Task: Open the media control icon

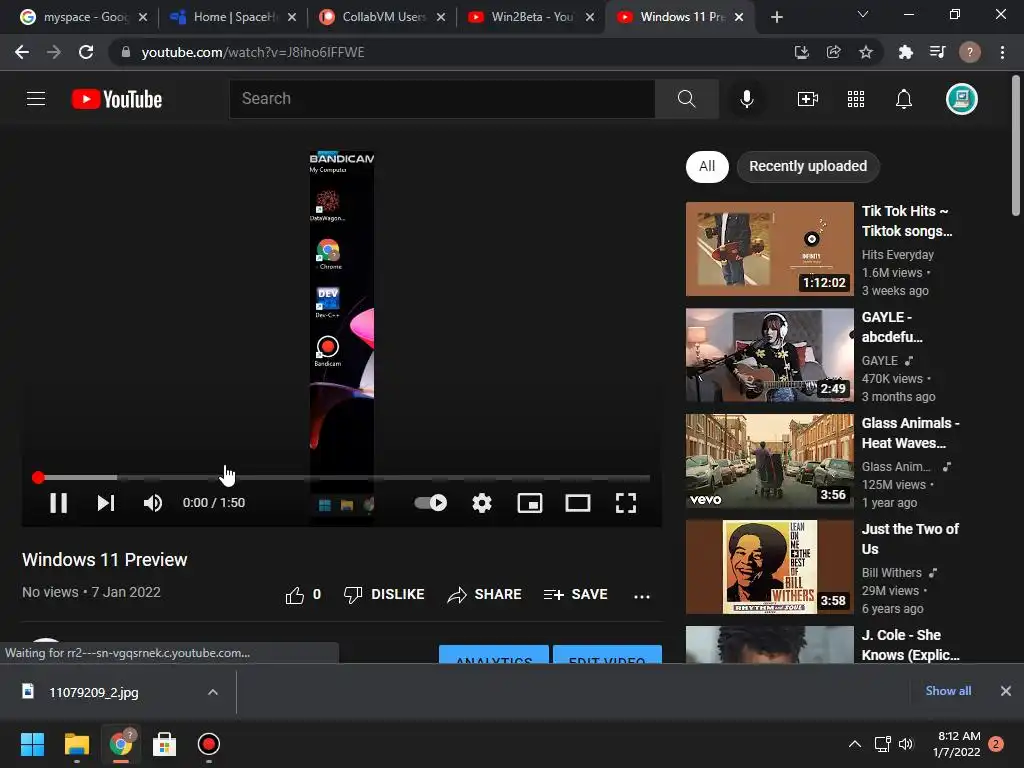Action: [937, 52]
